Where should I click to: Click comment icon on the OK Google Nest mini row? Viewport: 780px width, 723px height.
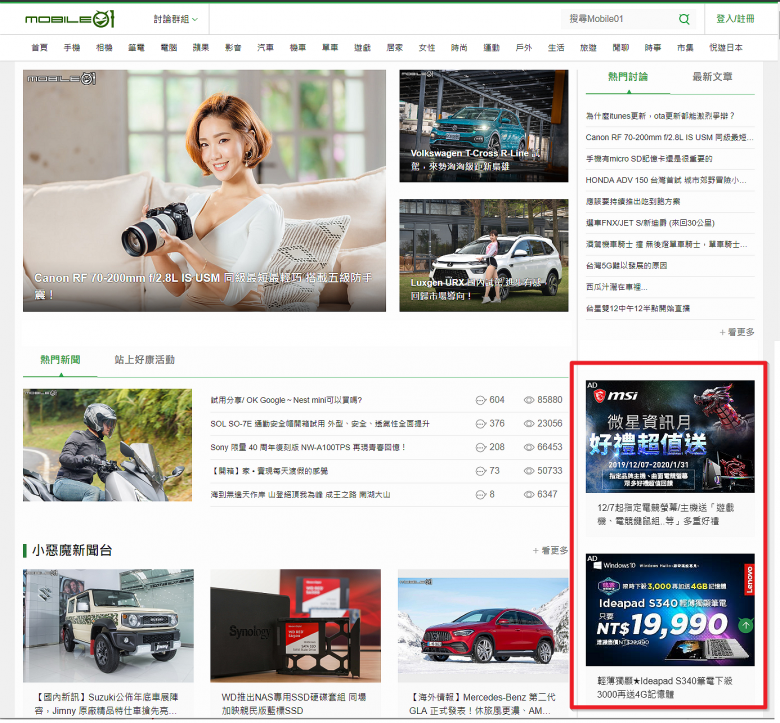pos(481,400)
